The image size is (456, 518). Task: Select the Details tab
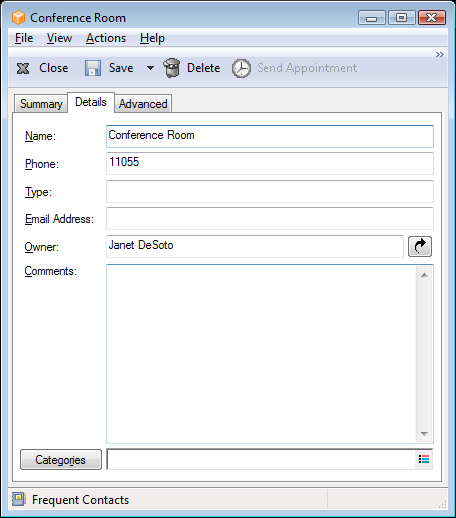coord(91,102)
